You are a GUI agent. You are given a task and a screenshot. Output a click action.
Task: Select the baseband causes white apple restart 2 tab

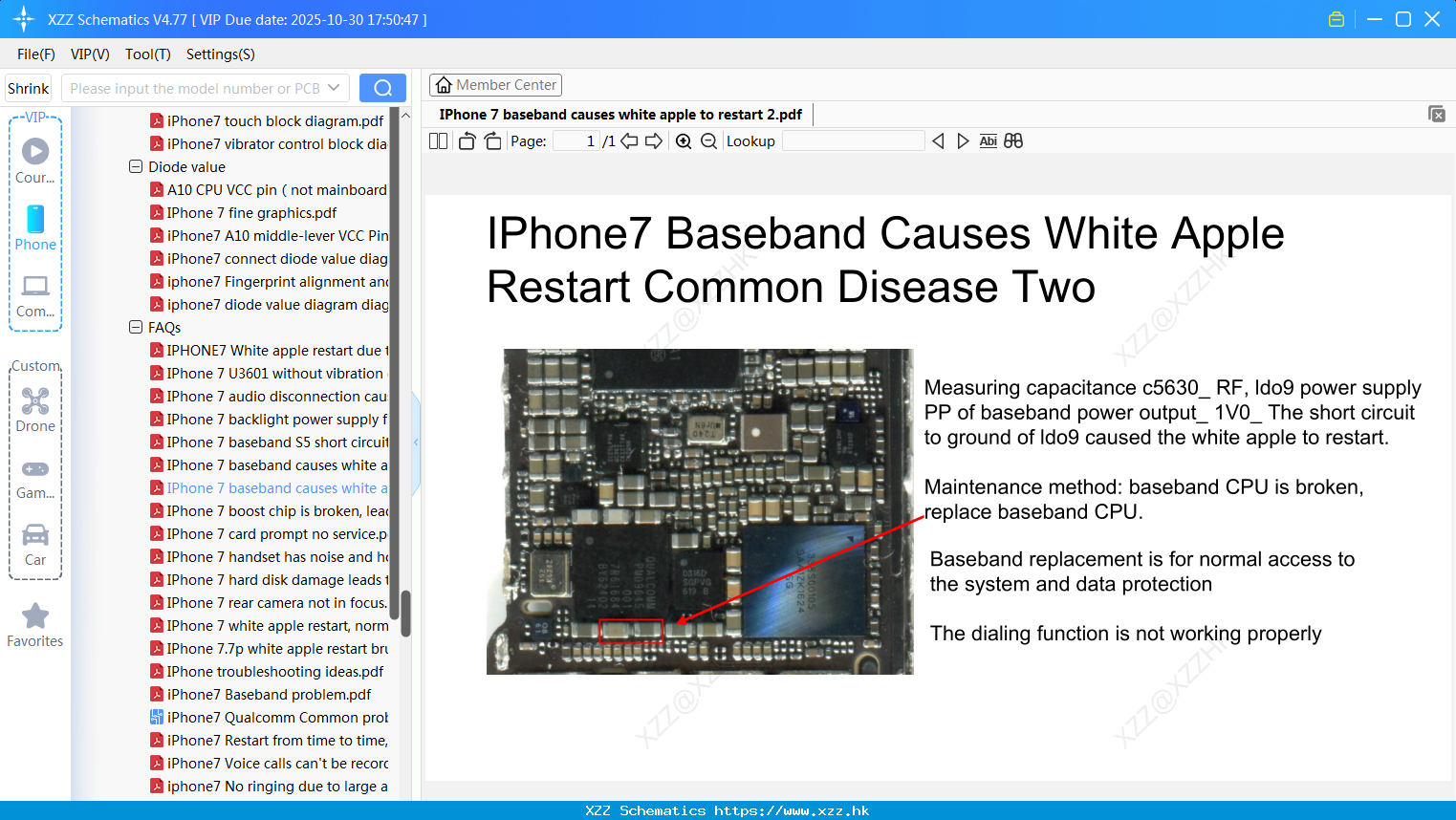pos(620,115)
